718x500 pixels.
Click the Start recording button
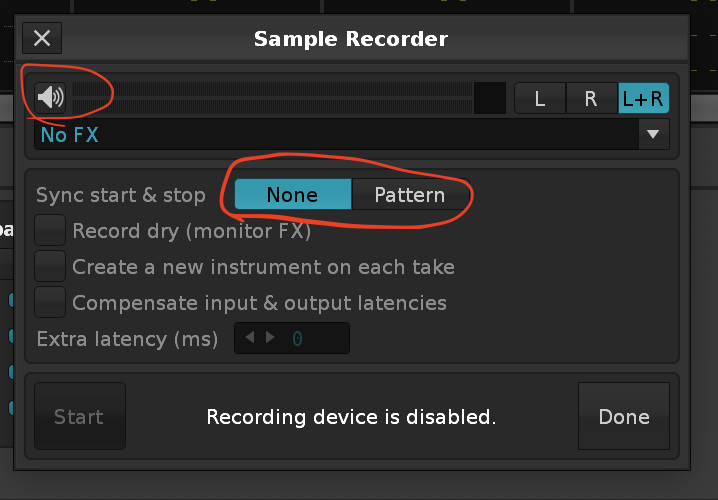point(80,416)
